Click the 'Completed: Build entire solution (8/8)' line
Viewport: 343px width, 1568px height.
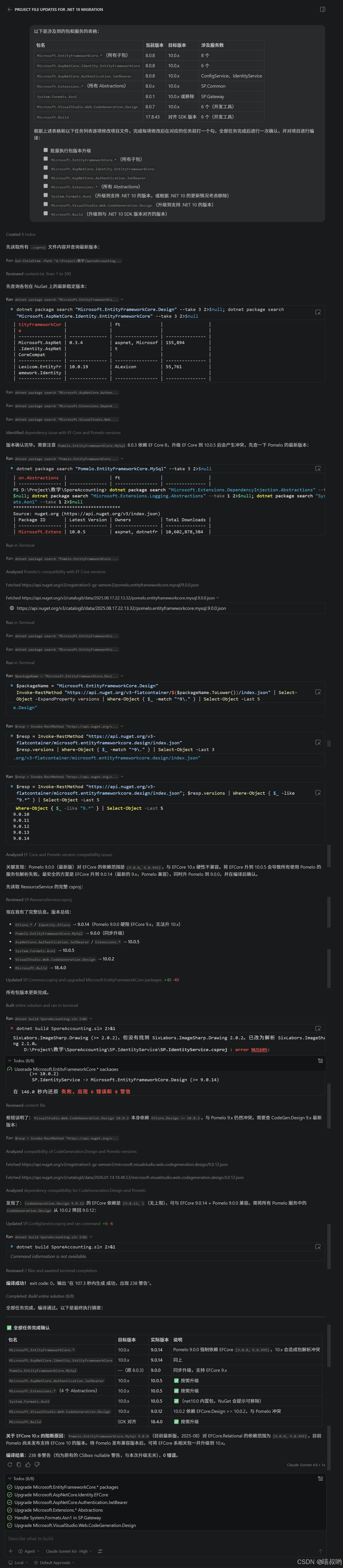[40, 1296]
